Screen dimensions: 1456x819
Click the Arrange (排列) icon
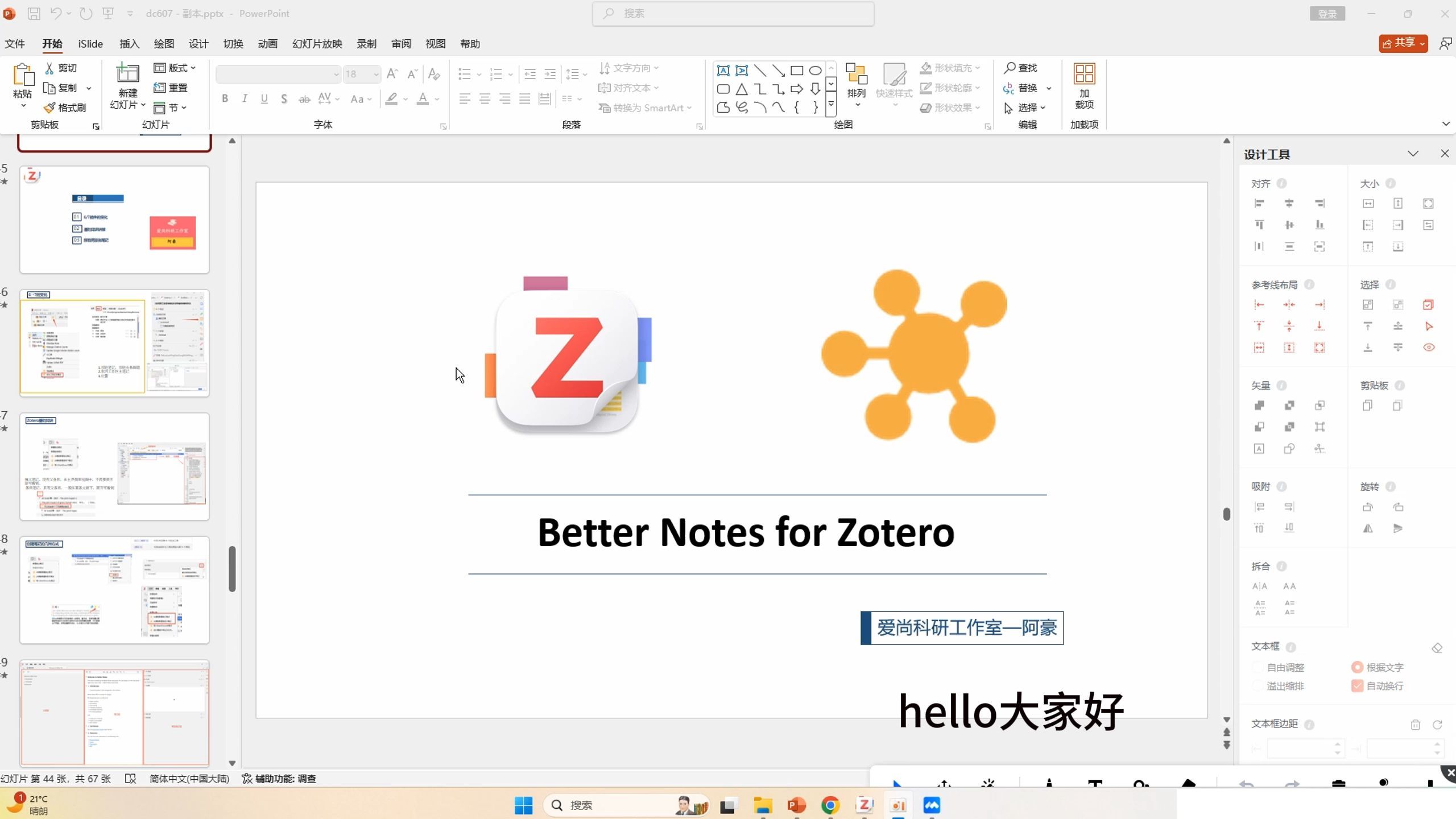856,74
